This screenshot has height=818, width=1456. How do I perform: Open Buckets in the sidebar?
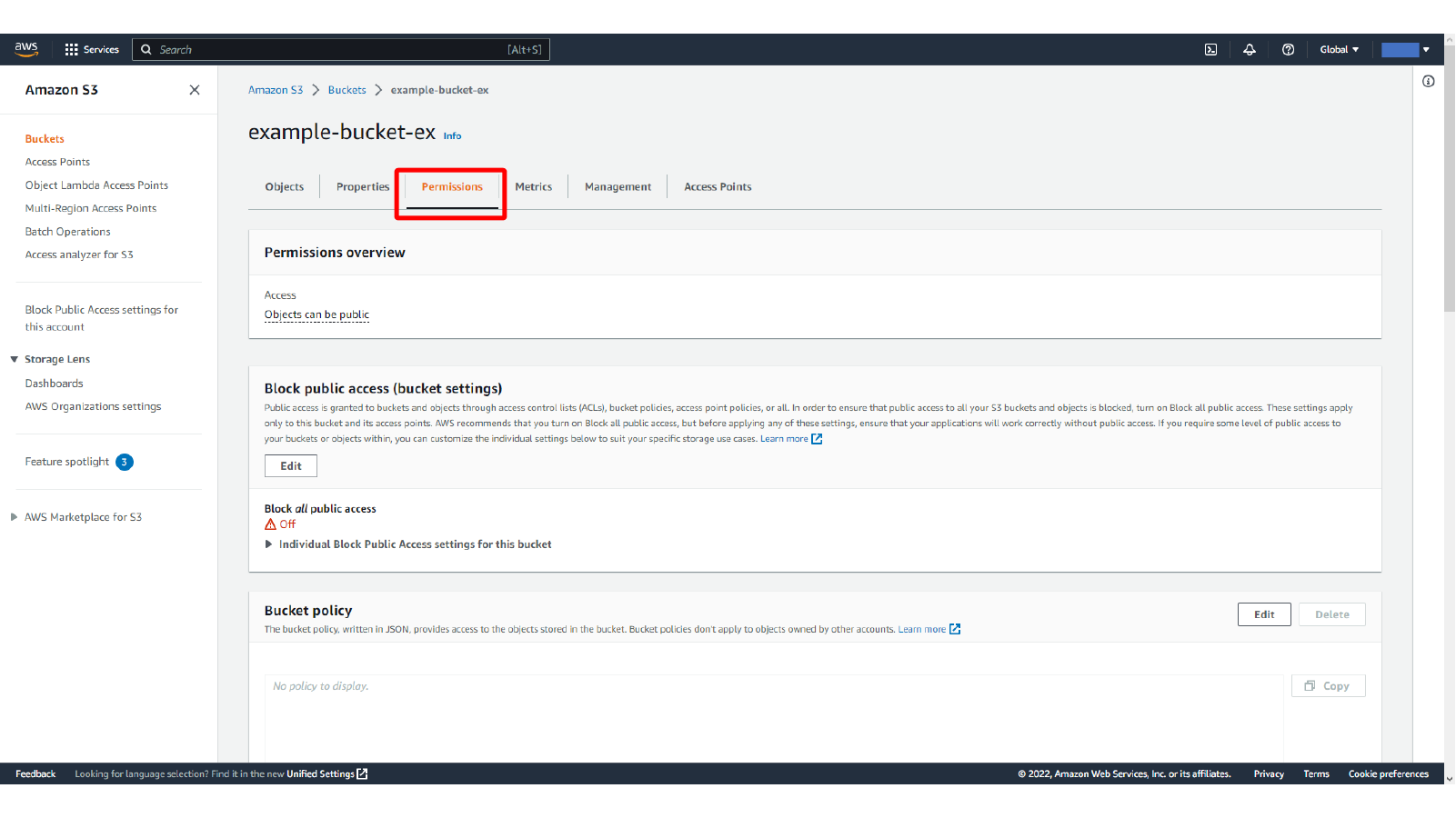[45, 139]
